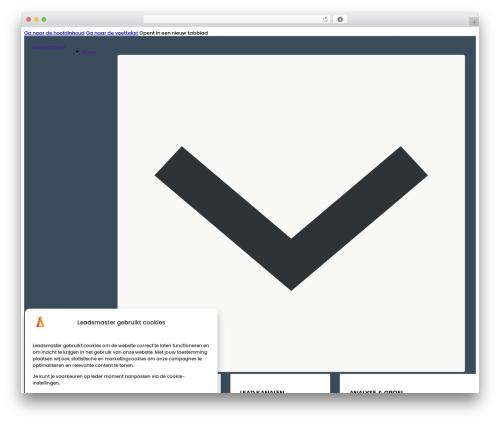Follow the 'Ga naar de hoofdinhoud' link
This screenshot has width=500, height=423.
[x=54, y=33]
